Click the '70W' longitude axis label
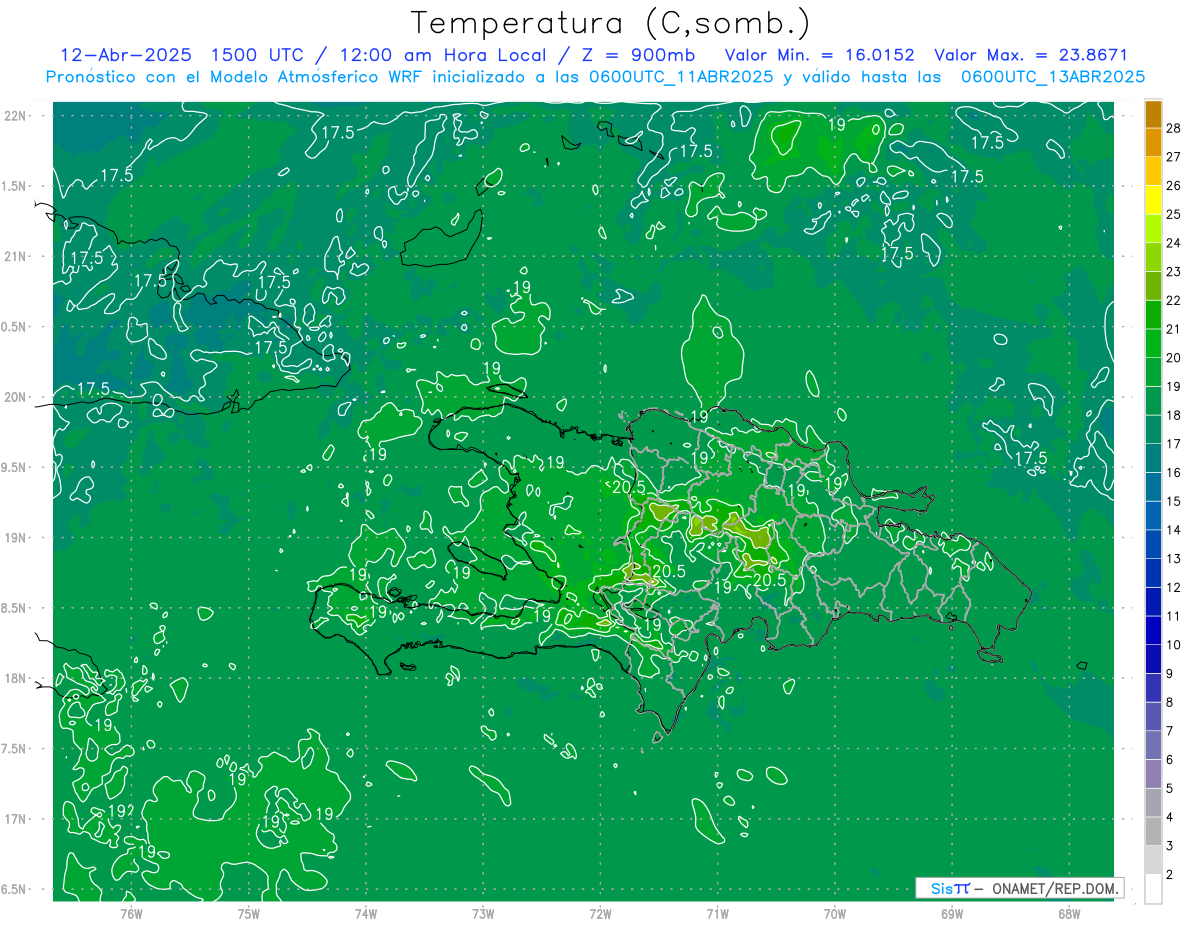Viewport: 1200px width, 927px height. pos(835,914)
